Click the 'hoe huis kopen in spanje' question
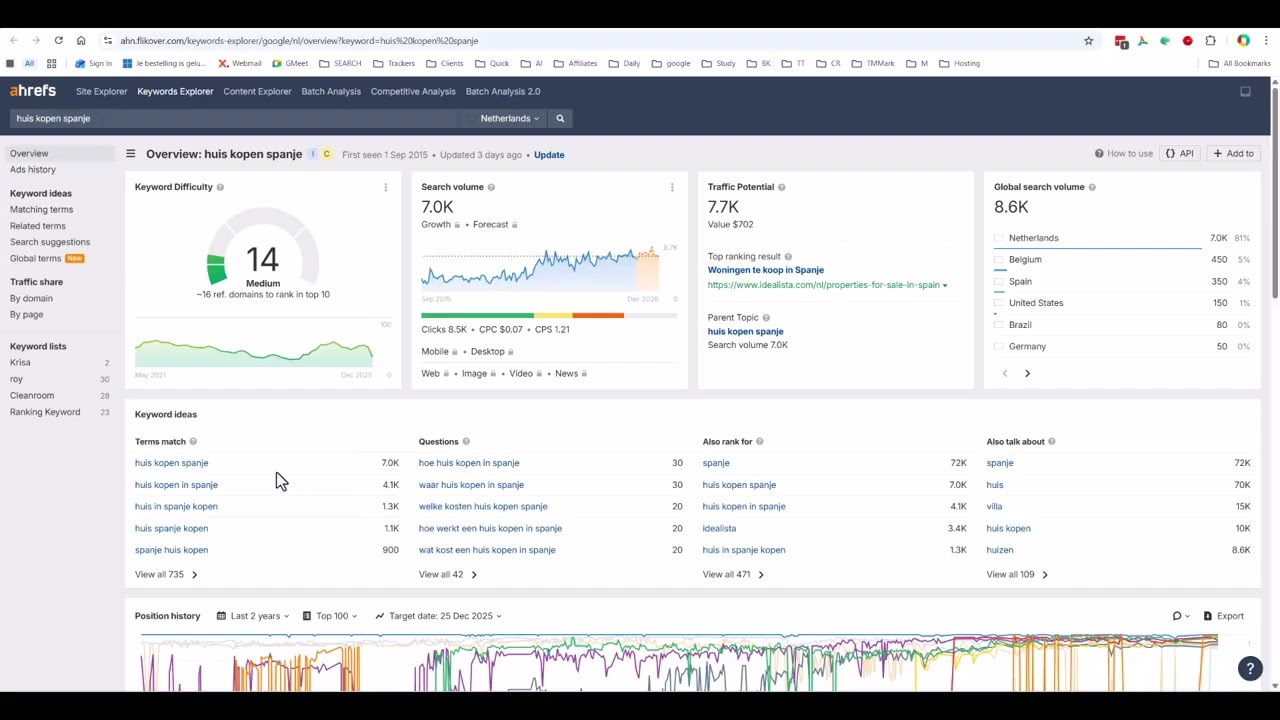 469,463
